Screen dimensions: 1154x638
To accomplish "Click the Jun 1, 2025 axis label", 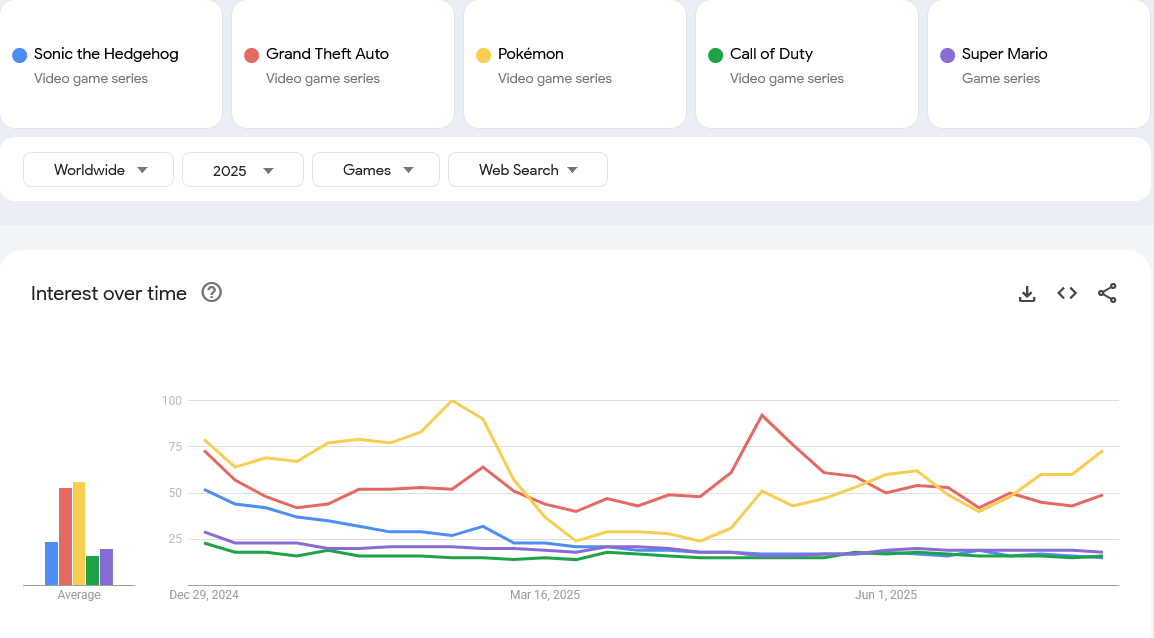I will [x=886, y=595].
